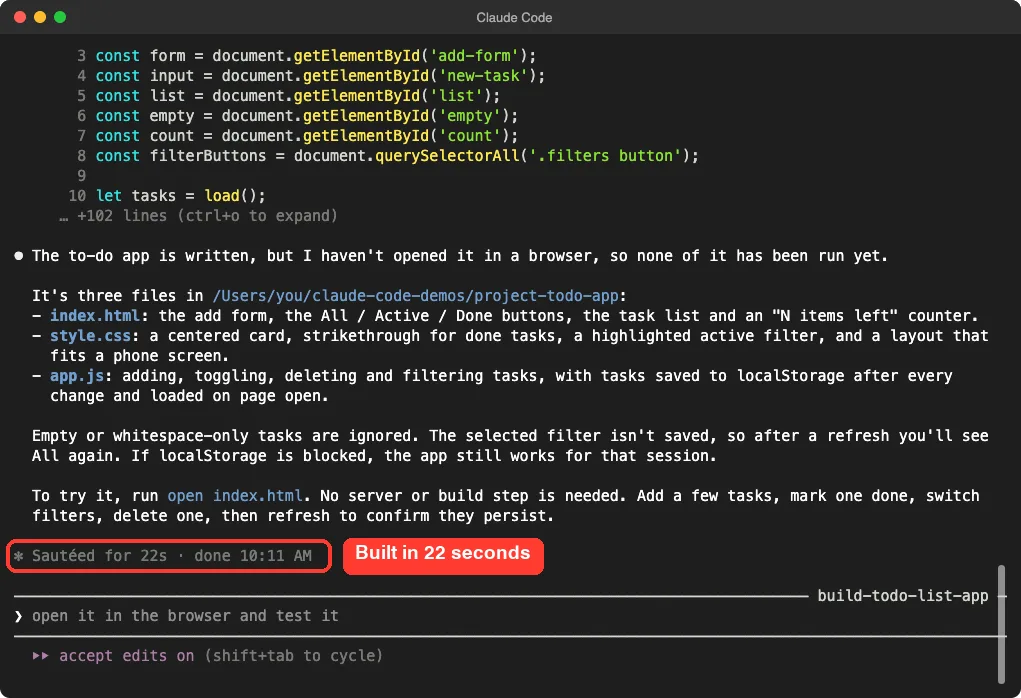Open the index.html file link in the file list

(x=95, y=316)
